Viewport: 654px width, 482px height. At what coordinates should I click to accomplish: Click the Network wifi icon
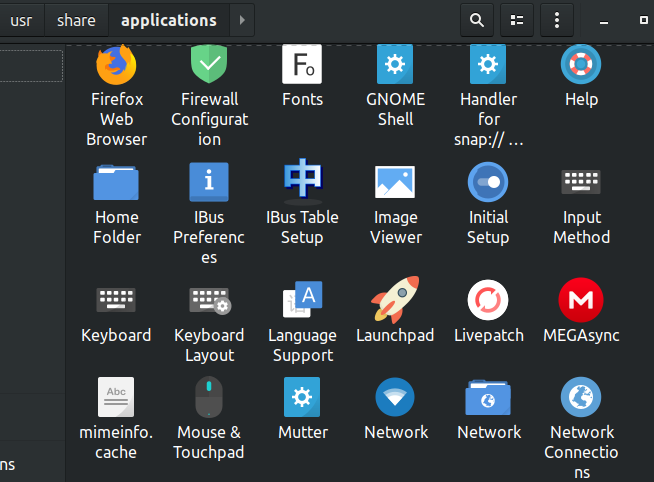(x=395, y=397)
